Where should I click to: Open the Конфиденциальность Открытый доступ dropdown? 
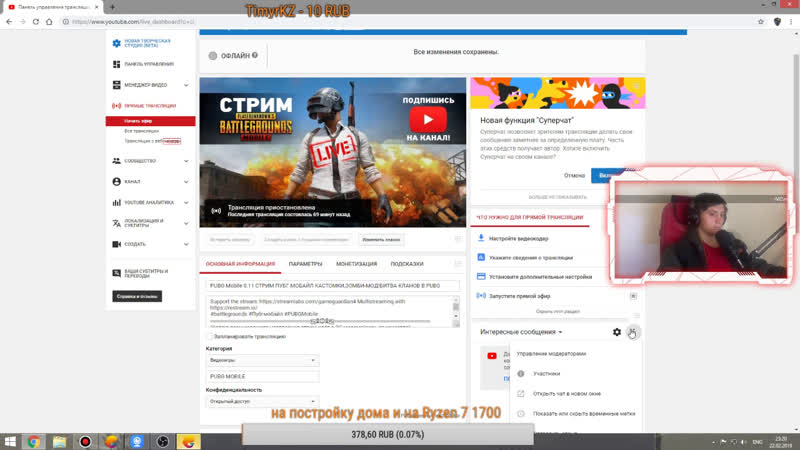(x=262, y=402)
